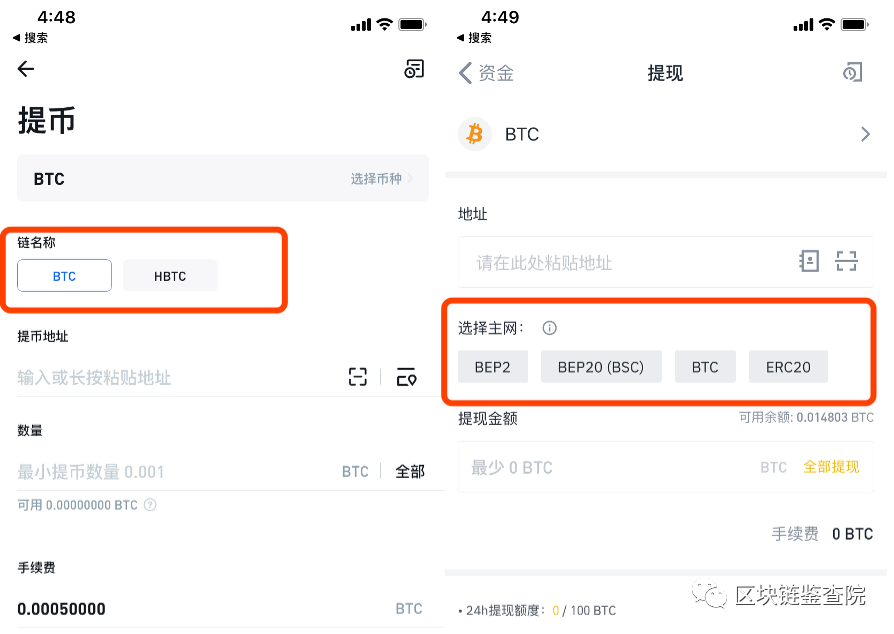Click the history icon on the right screen header
894x634 pixels.
click(852, 72)
